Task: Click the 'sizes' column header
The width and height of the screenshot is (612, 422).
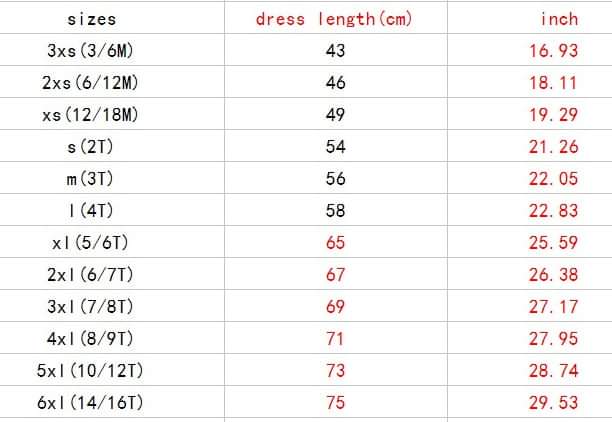Action: 92,18
